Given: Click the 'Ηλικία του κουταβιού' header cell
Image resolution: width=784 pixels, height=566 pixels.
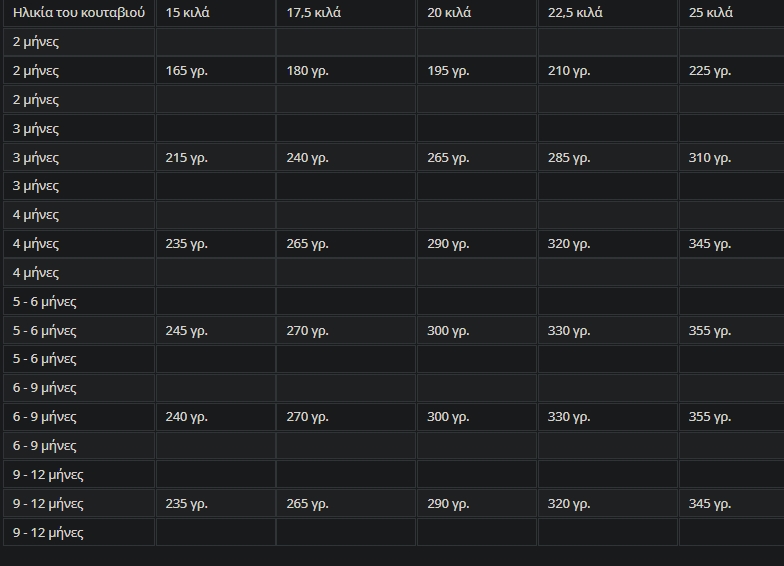Looking at the screenshot, I should tap(79, 13).
